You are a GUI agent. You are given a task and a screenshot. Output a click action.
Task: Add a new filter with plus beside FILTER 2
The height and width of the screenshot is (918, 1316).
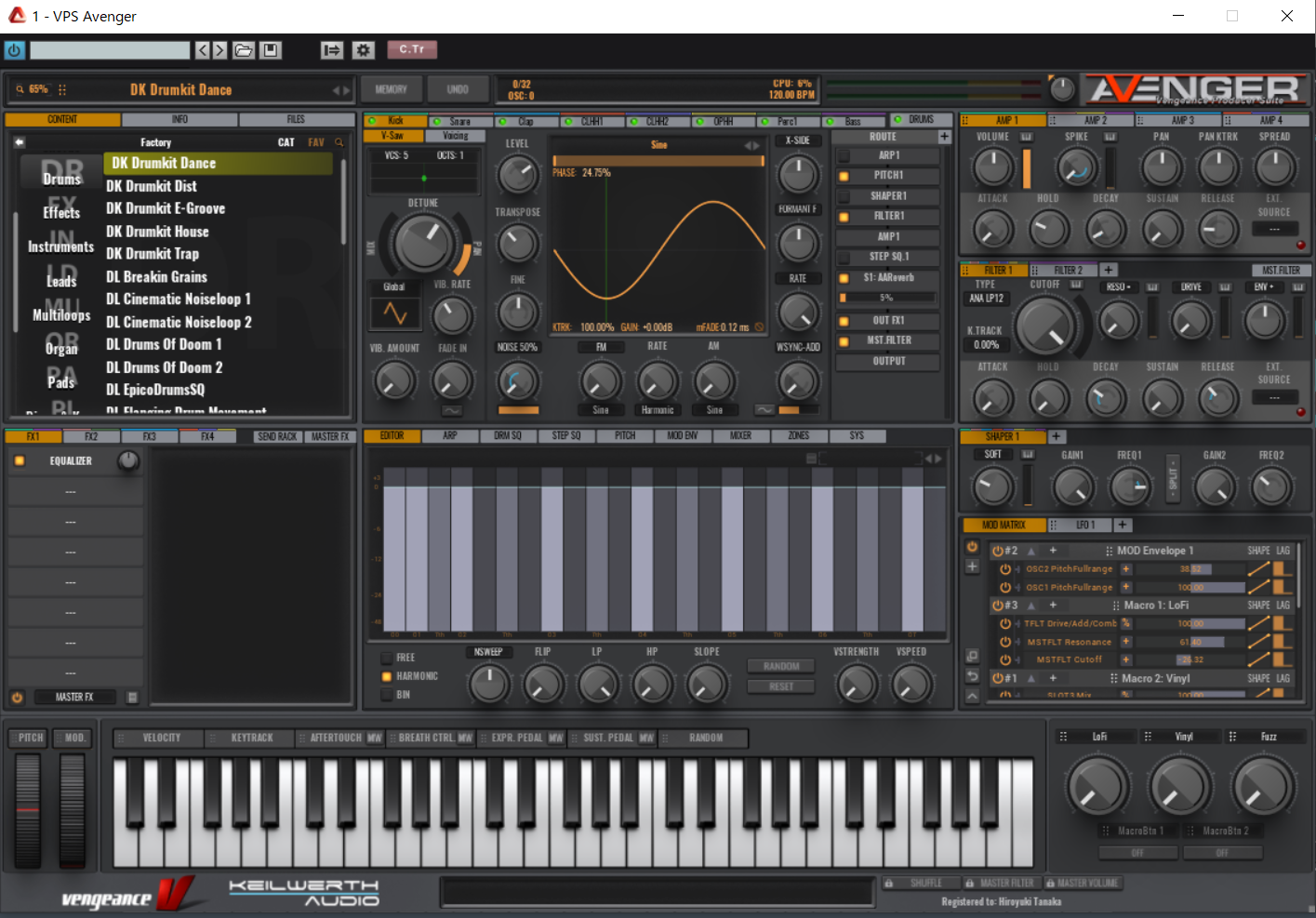tap(1110, 270)
